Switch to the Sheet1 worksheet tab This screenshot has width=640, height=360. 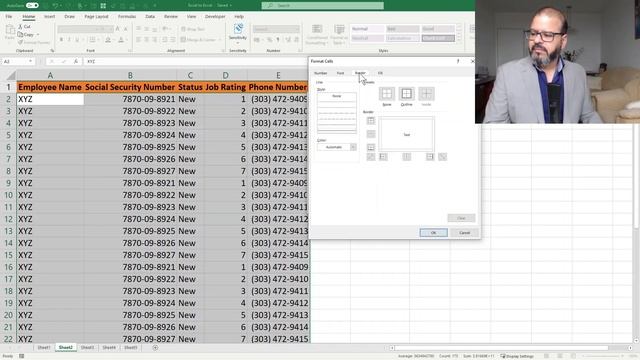pos(44,348)
